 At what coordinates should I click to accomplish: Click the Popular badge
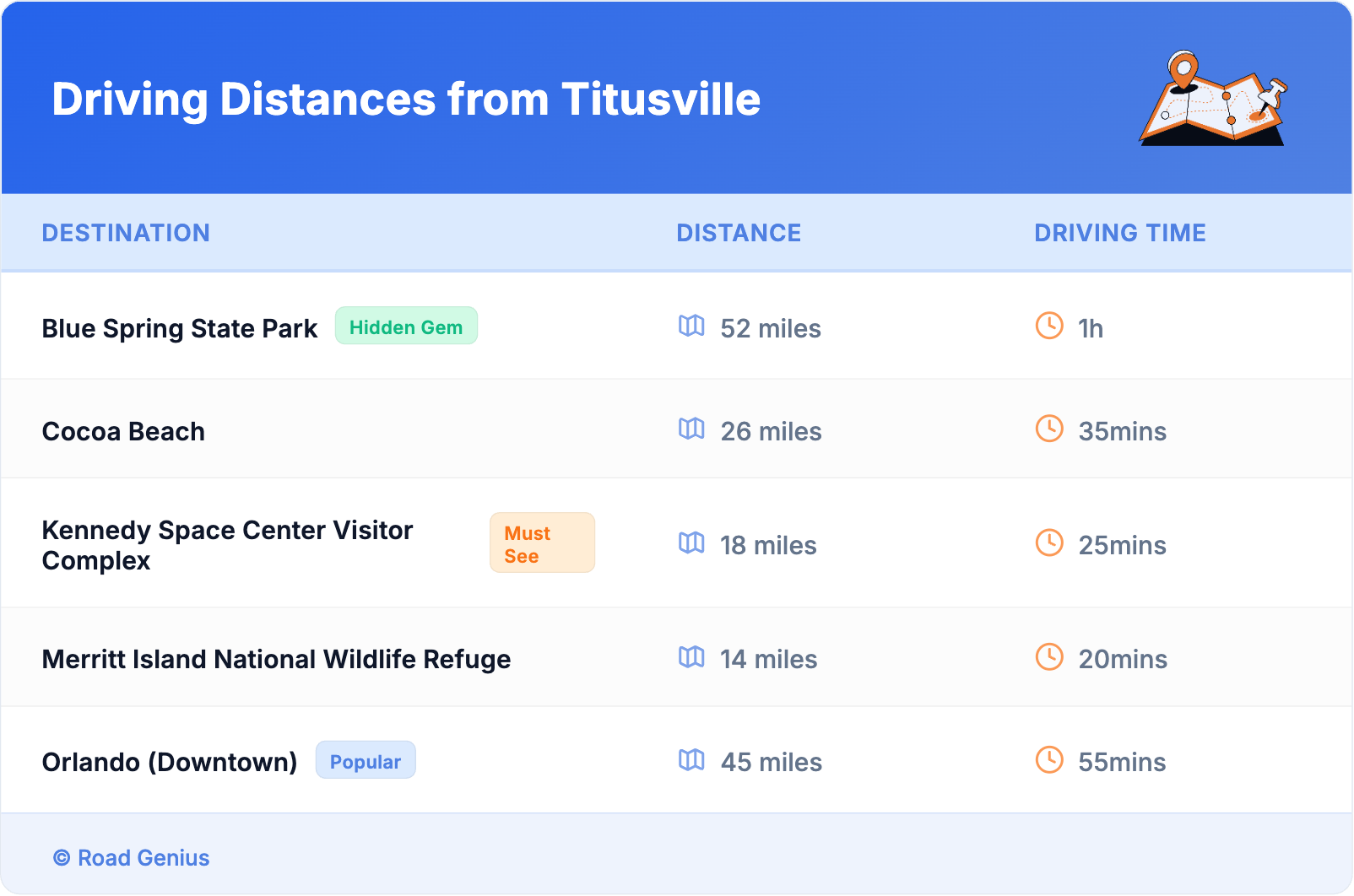366,761
